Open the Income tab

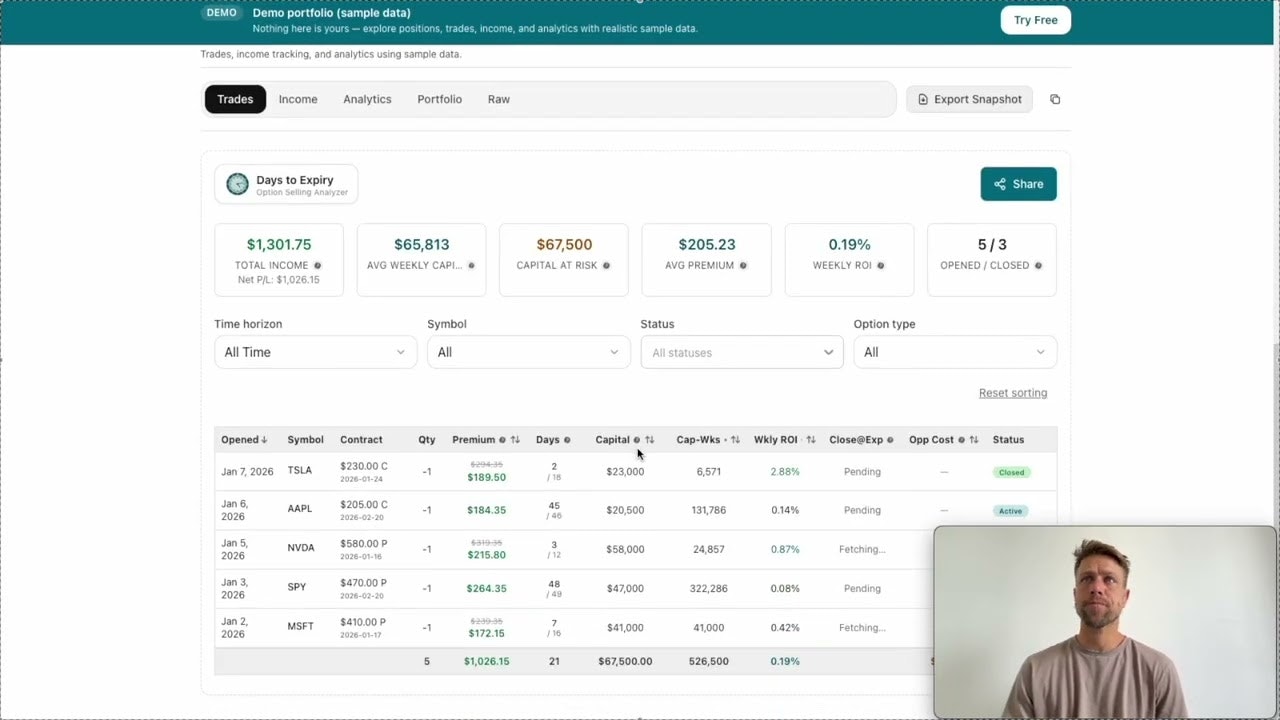[x=298, y=99]
